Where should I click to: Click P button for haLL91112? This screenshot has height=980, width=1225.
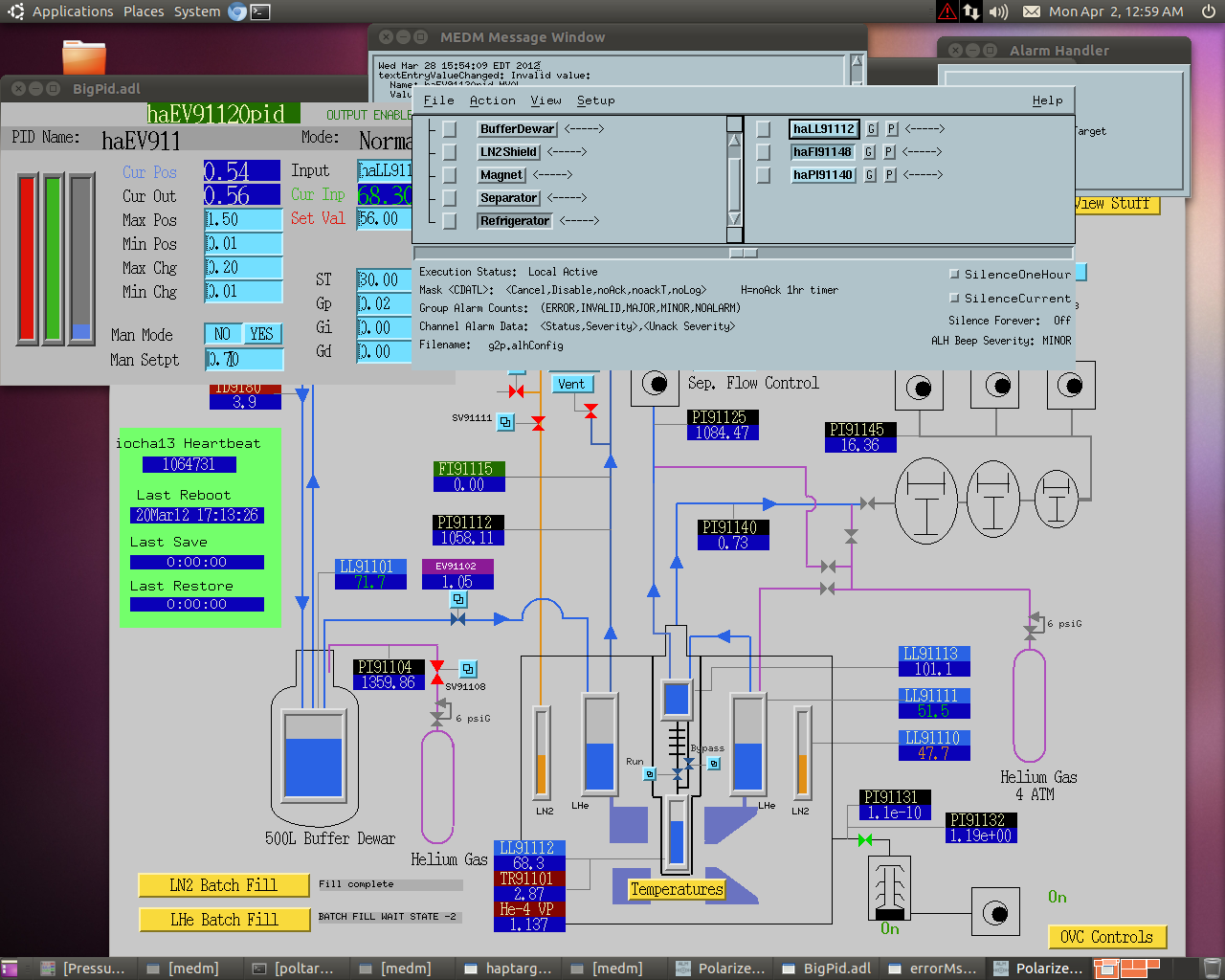[x=891, y=128]
